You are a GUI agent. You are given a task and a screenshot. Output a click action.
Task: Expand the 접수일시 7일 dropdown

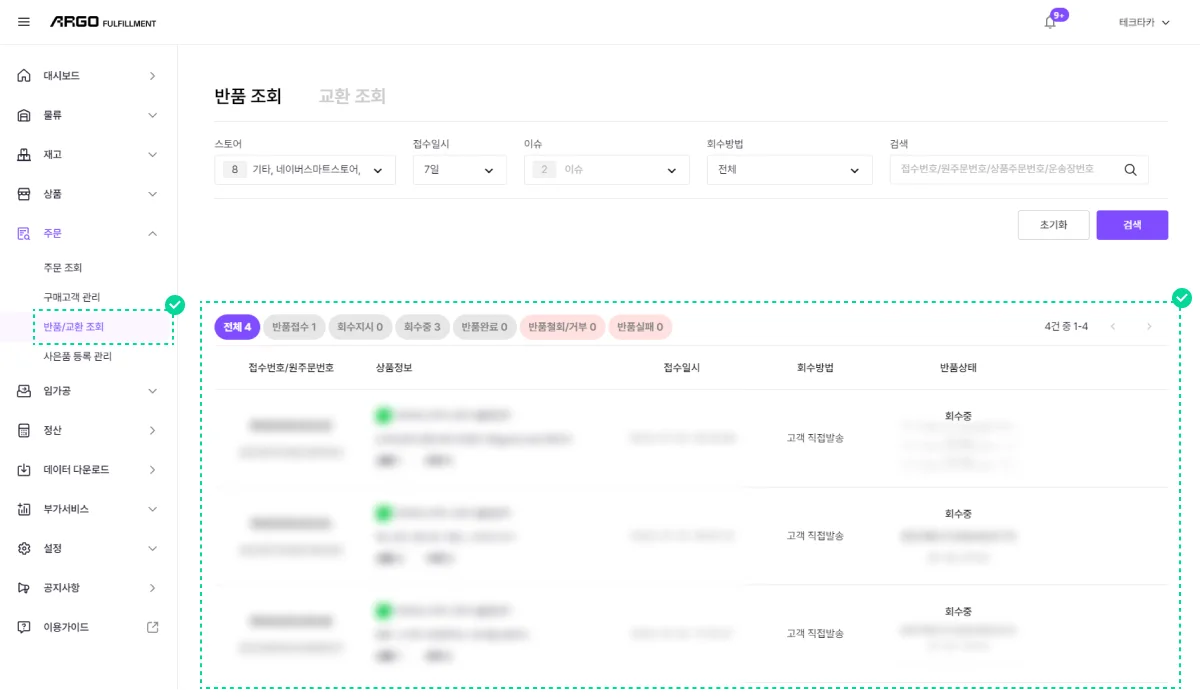[459, 169]
